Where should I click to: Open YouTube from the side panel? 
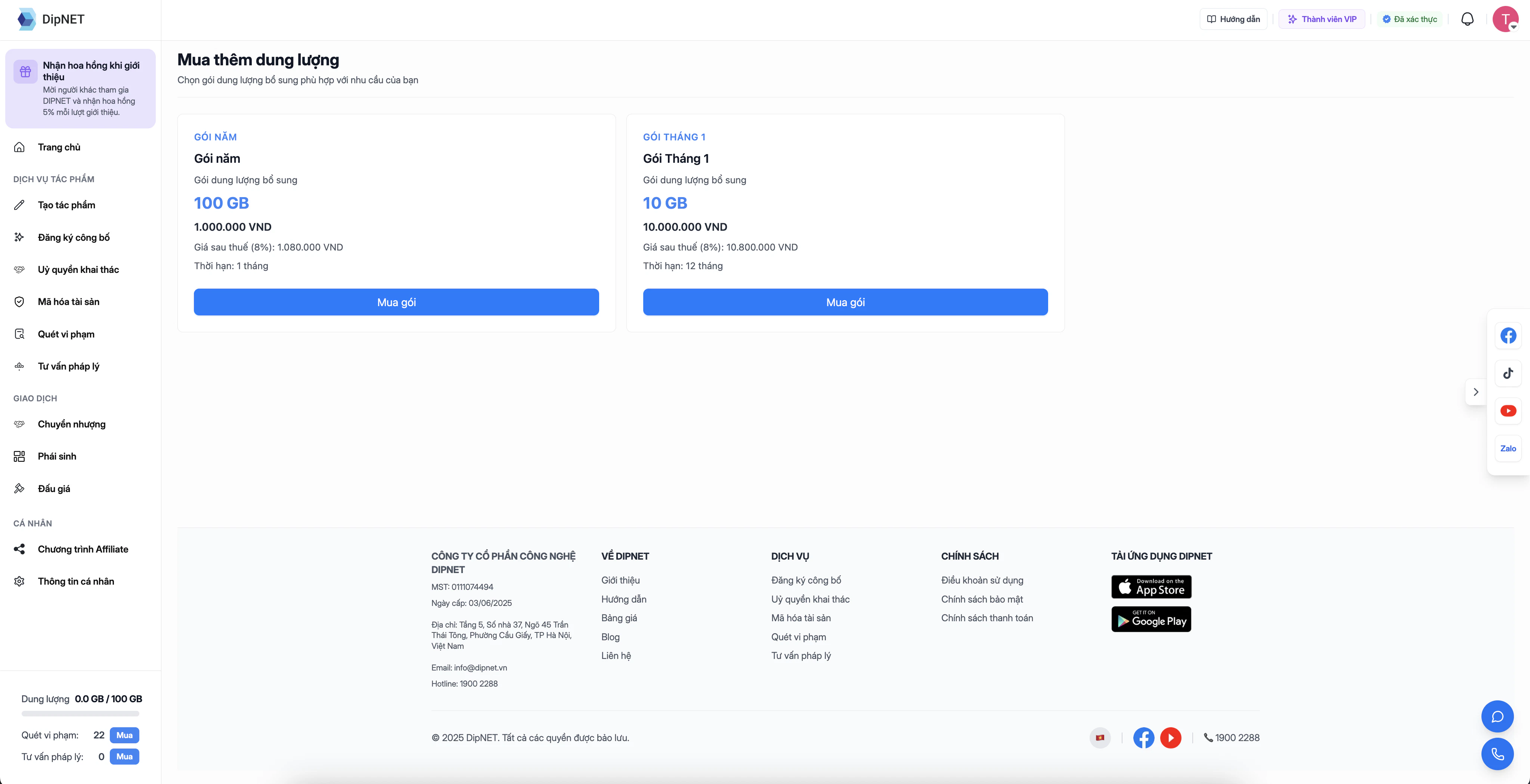(x=1508, y=411)
